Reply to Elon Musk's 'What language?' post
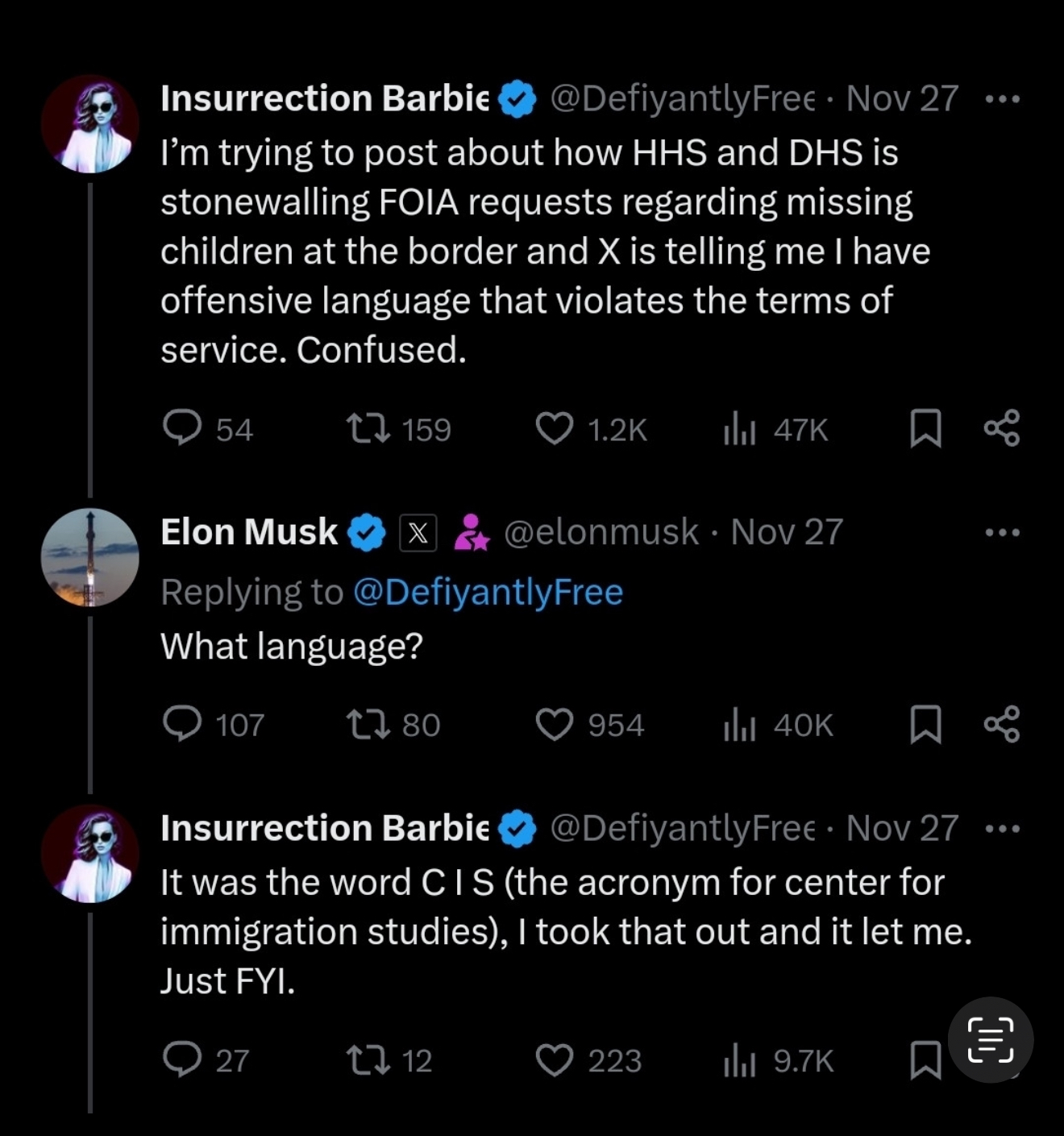 (x=182, y=723)
